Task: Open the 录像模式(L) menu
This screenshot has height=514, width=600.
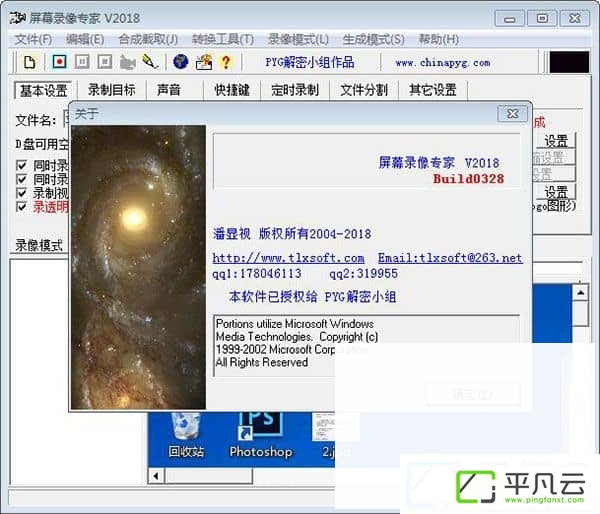Action: (298, 39)
